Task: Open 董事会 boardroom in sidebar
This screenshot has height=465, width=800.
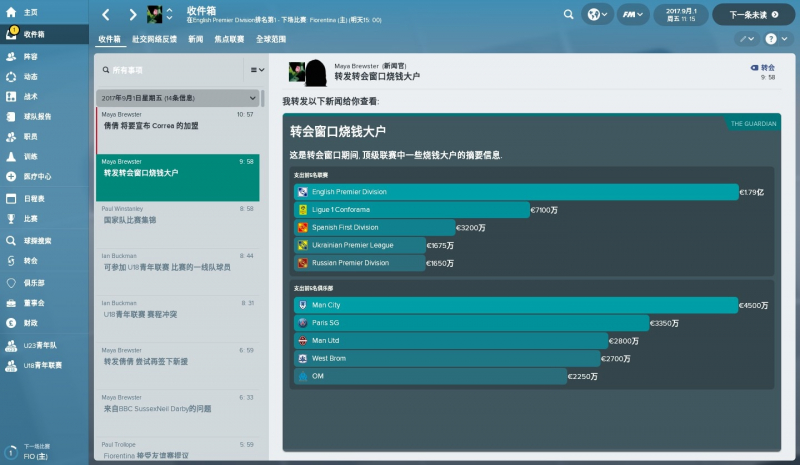Action: pos(33,302)
